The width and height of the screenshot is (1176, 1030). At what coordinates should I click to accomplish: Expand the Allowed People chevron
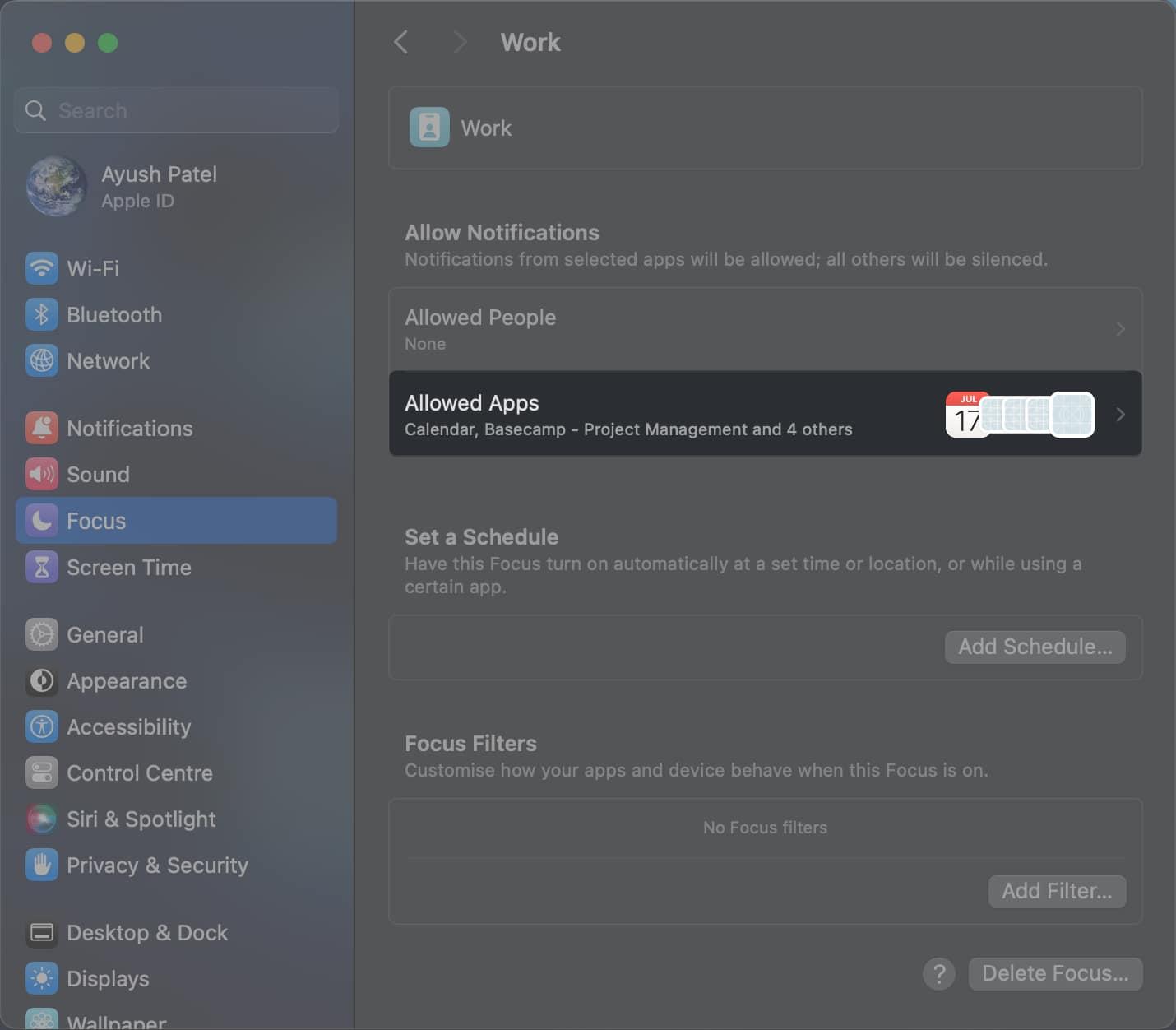[x=1120, y=329]
